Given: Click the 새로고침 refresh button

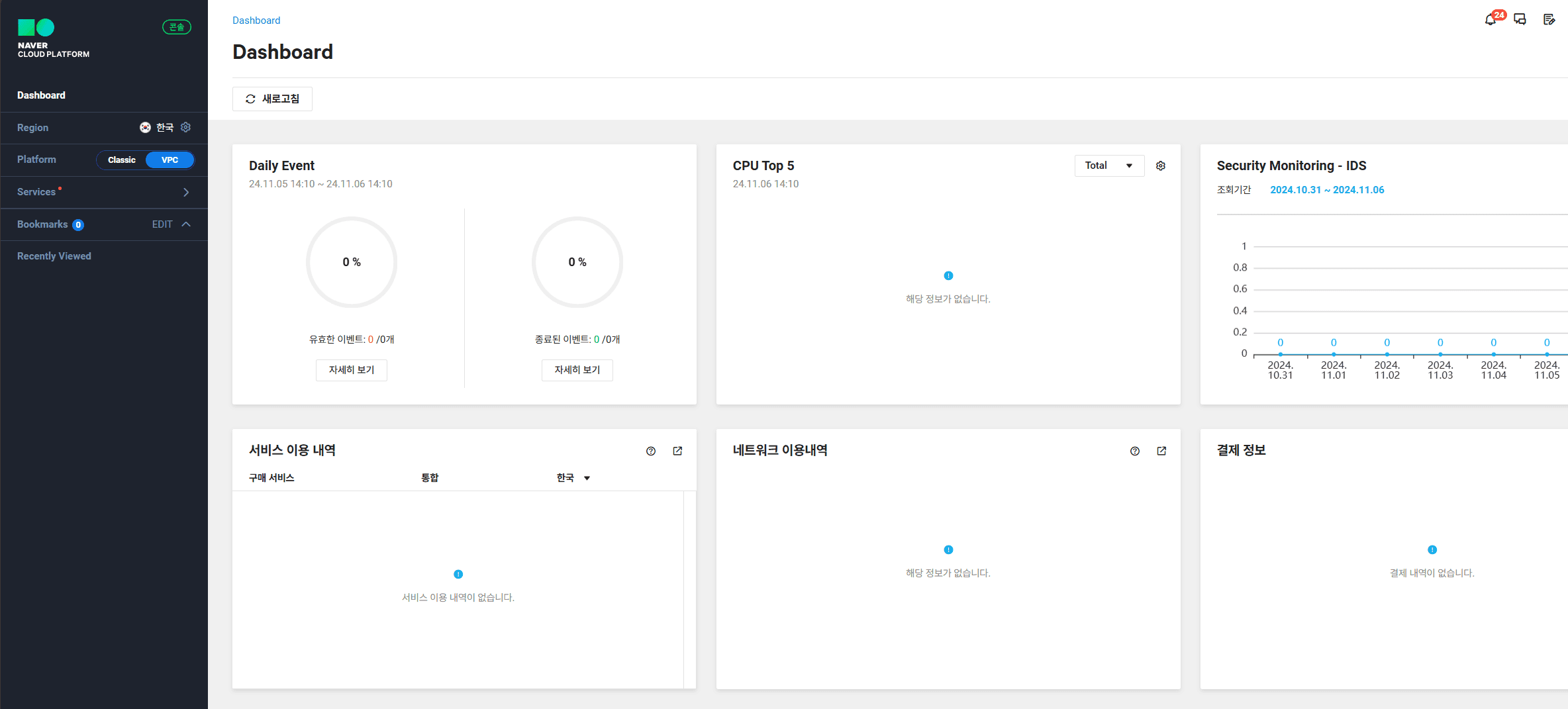Looking at the screenshot, I should [272, 99].
